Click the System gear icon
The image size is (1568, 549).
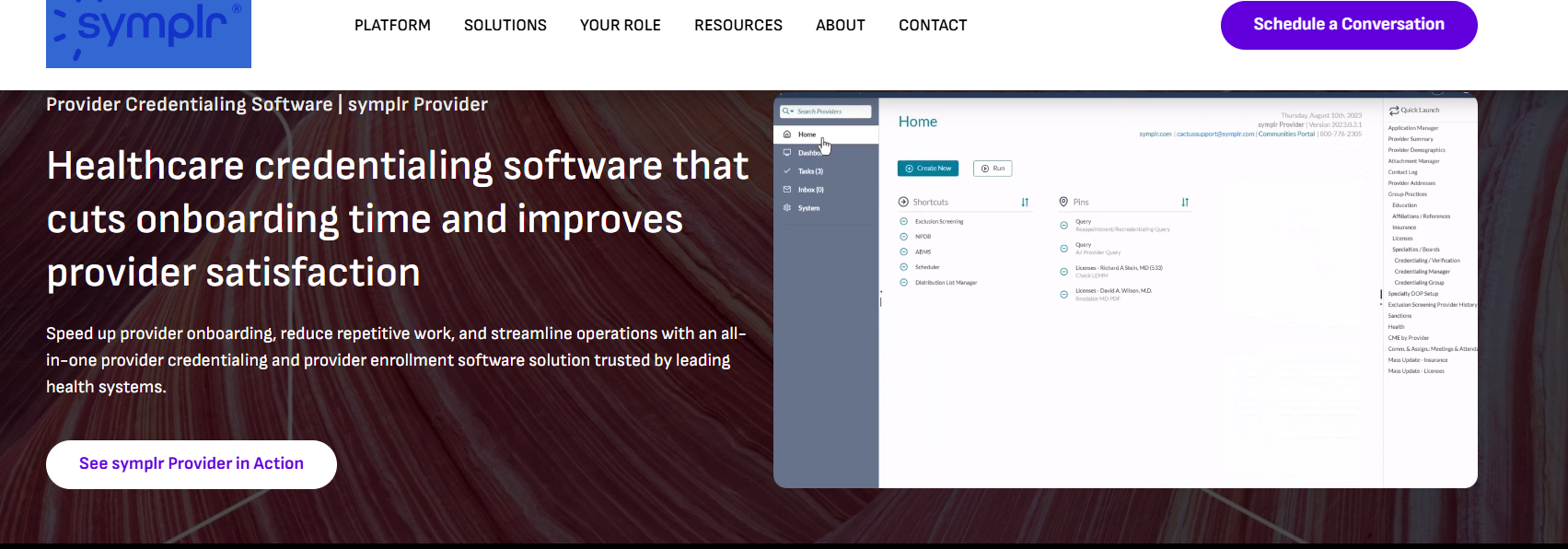786,208
